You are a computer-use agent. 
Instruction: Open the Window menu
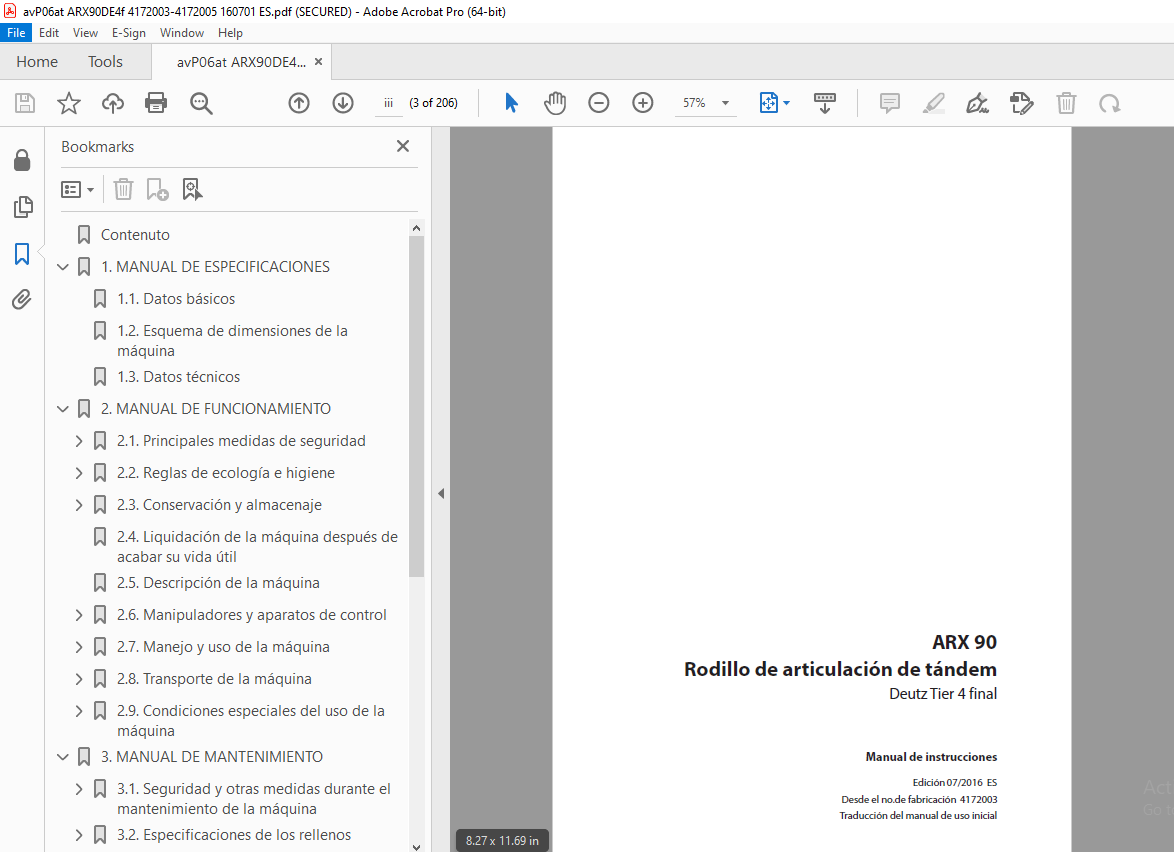click(181, 33)
